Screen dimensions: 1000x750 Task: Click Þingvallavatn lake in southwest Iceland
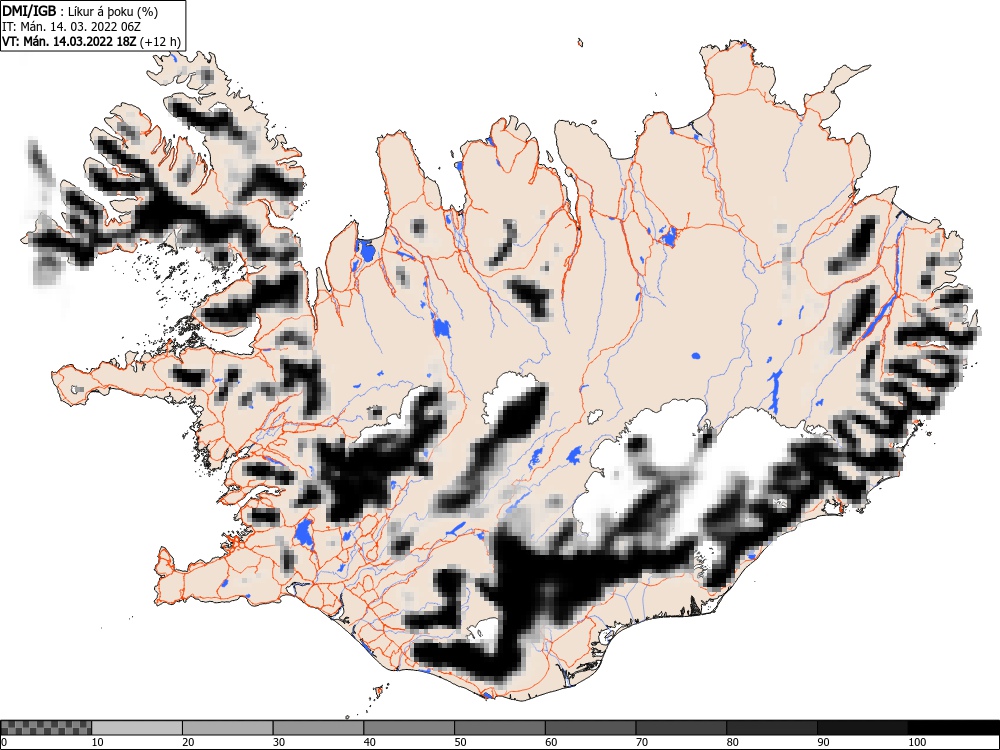coord(303,534)
